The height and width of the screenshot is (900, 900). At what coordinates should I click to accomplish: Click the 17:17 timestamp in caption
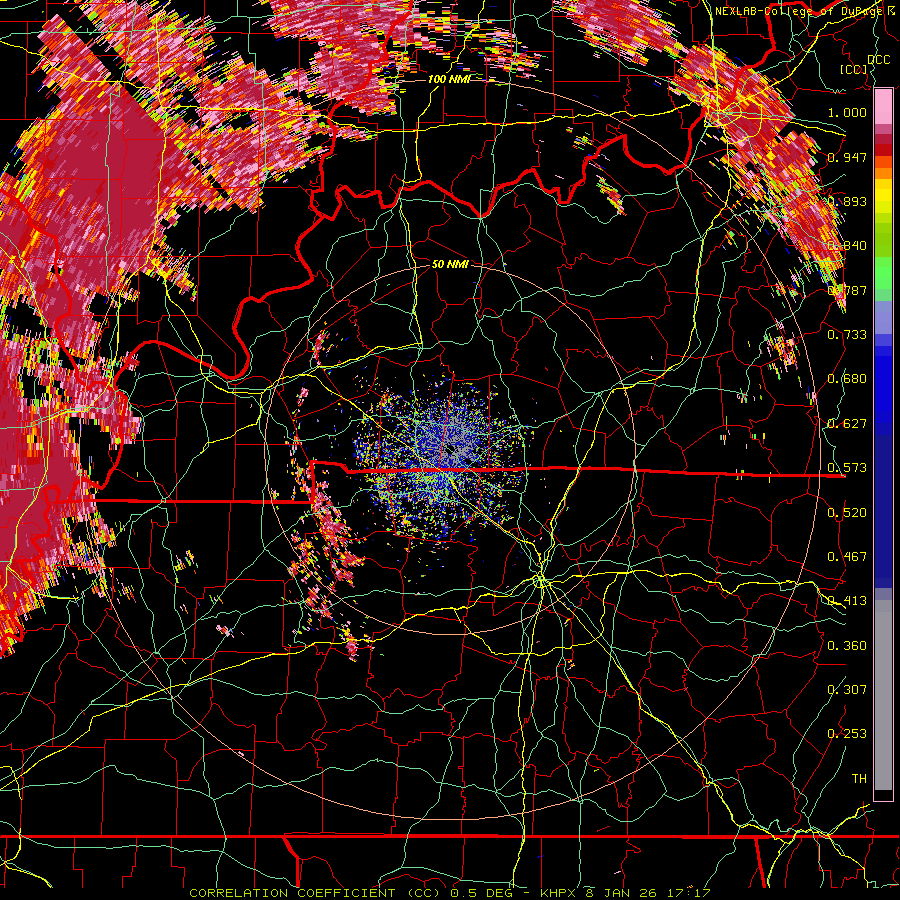tap(688, 893)
